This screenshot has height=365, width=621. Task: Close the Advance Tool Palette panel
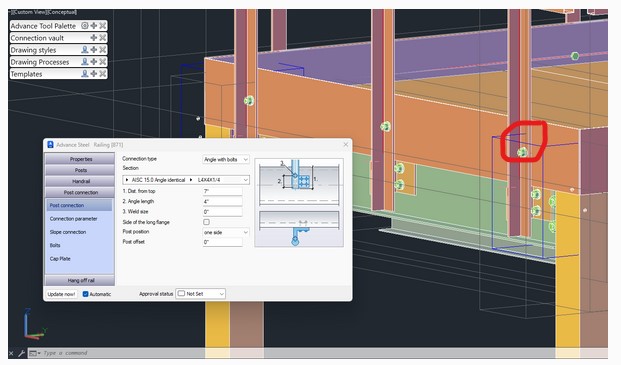click(x=103, y=26)
